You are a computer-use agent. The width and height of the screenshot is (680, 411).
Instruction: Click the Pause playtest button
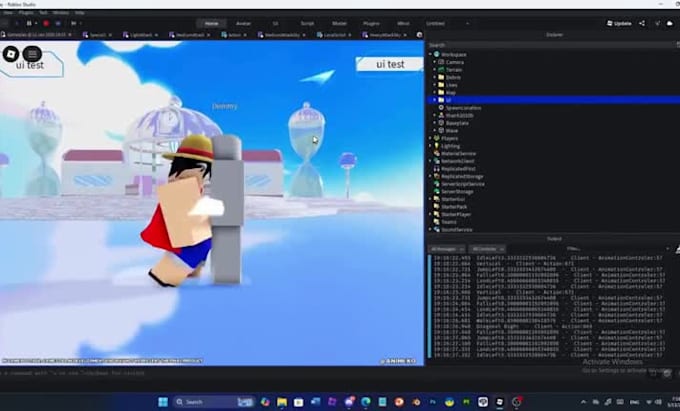pyautogui.click(x=29, y=23)
